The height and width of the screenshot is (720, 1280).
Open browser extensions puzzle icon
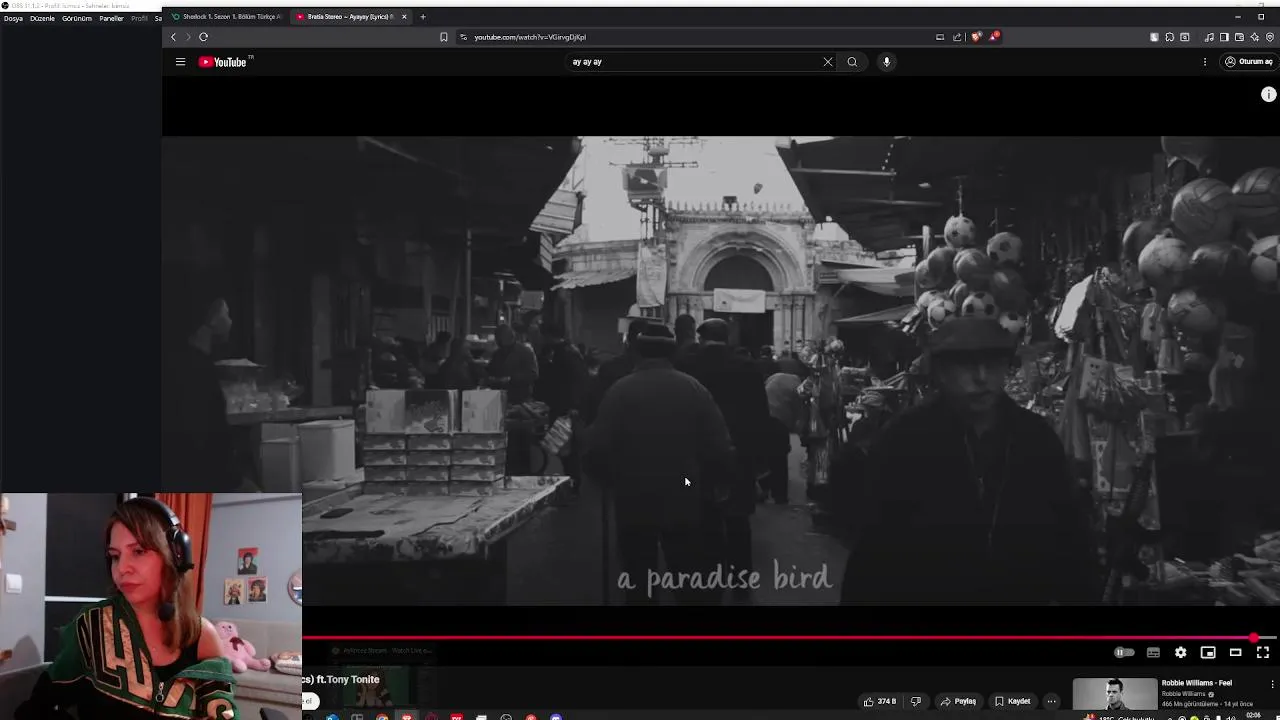[1169, 37]
